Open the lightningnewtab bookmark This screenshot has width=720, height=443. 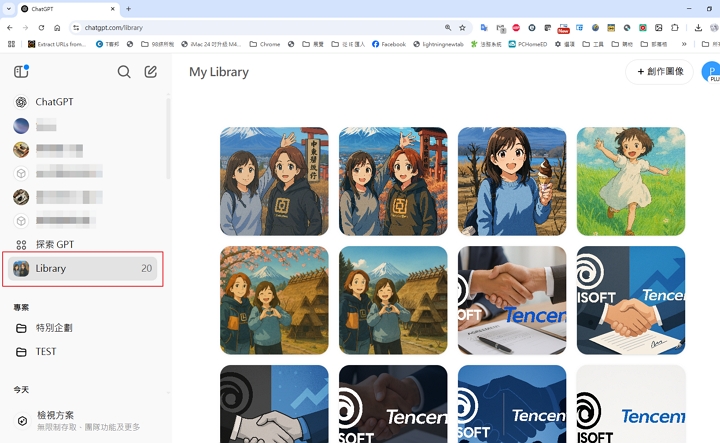[438, 44]
